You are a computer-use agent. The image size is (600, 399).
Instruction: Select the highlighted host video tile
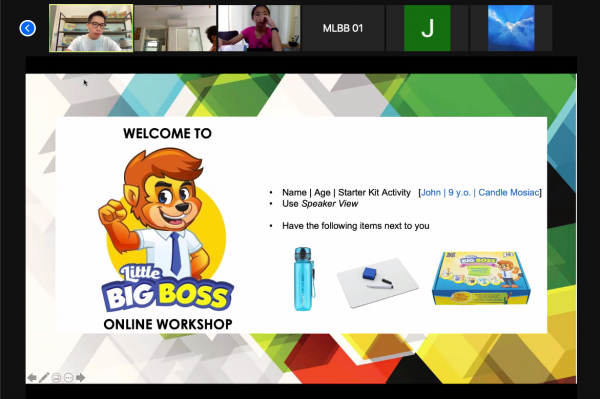click(91, 28)
